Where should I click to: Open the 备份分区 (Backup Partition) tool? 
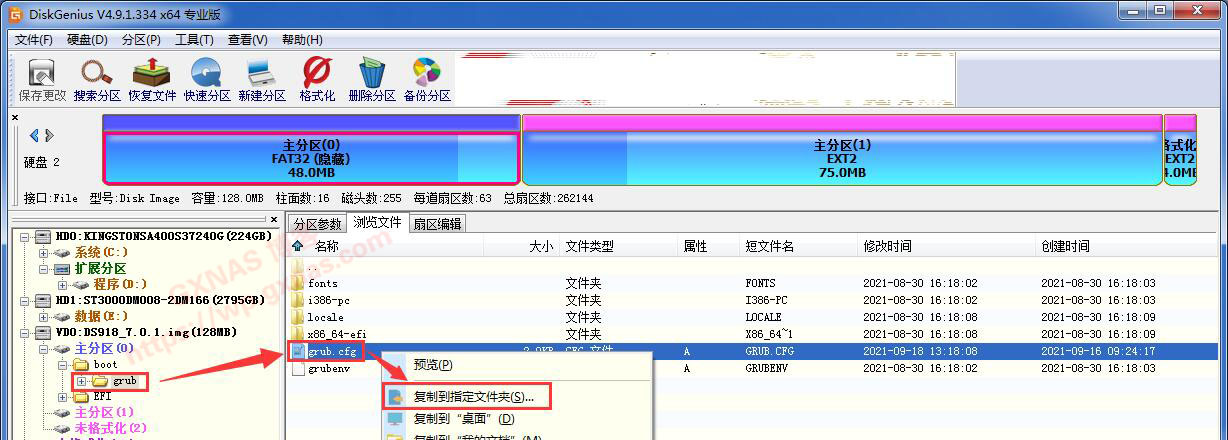click(x=427, y=79)
